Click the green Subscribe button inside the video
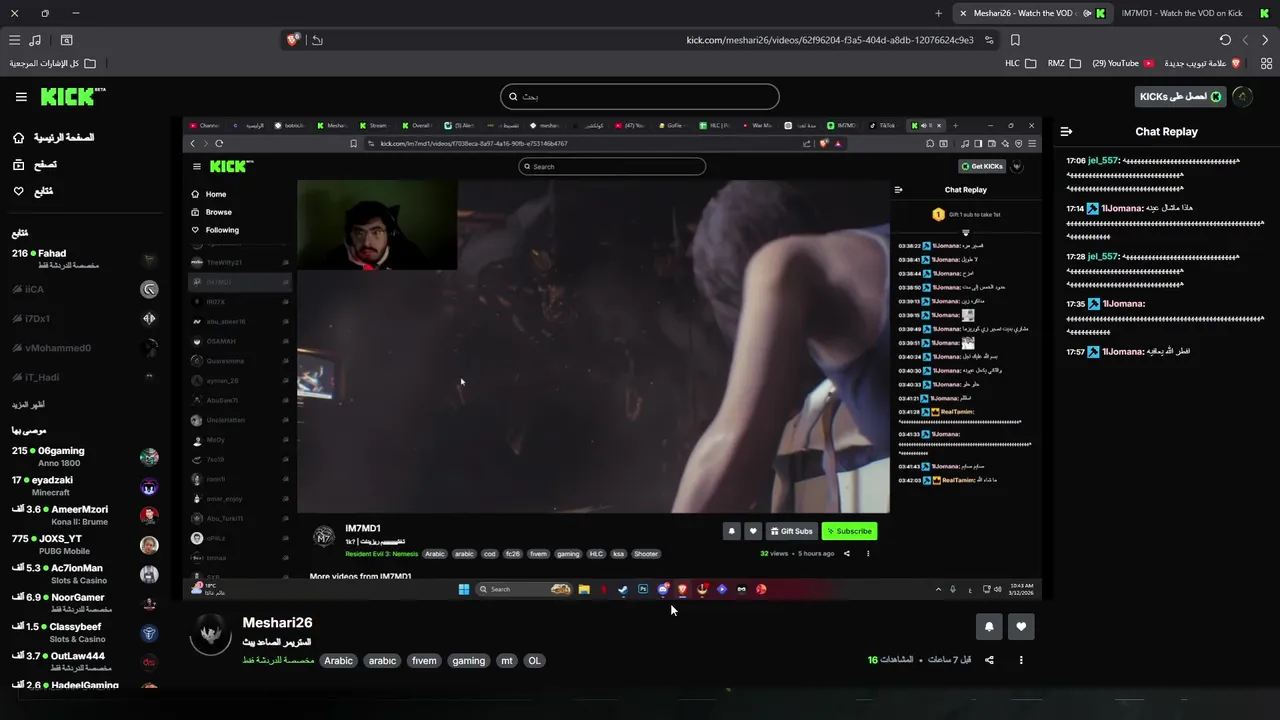The width and height of the screenshot is (1280, 720). tap(849, 531)
